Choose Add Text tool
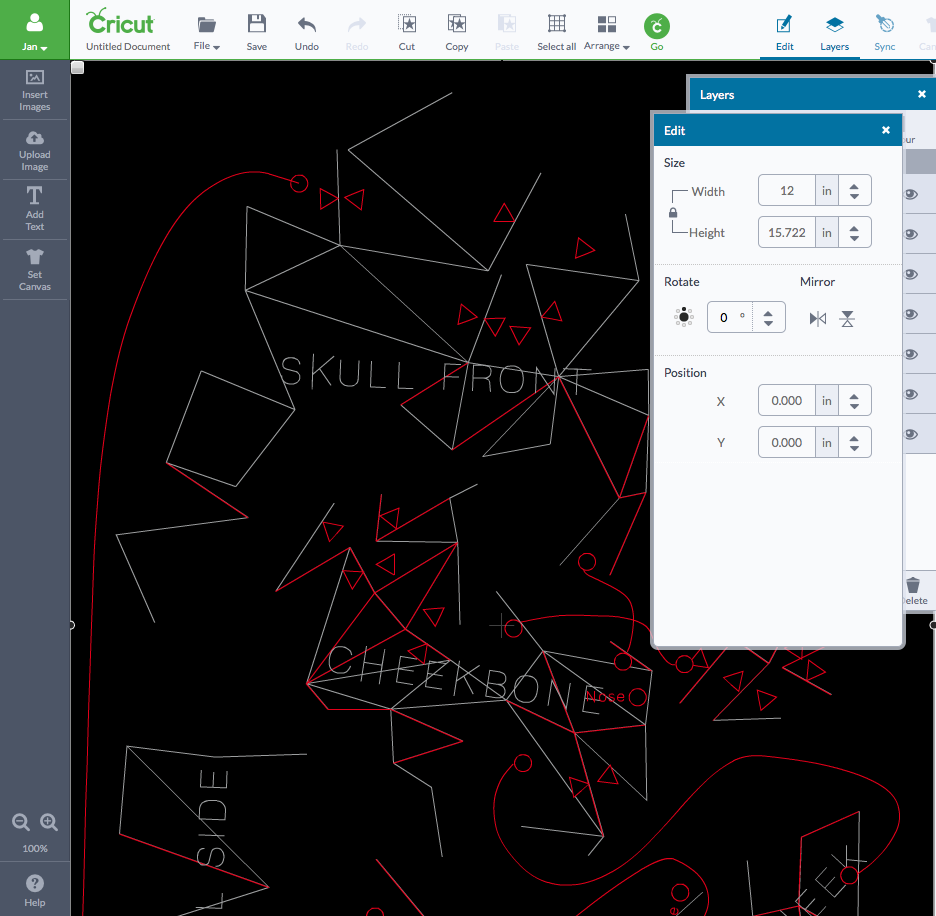Screen dimensions: 936x916 point(35,209)
